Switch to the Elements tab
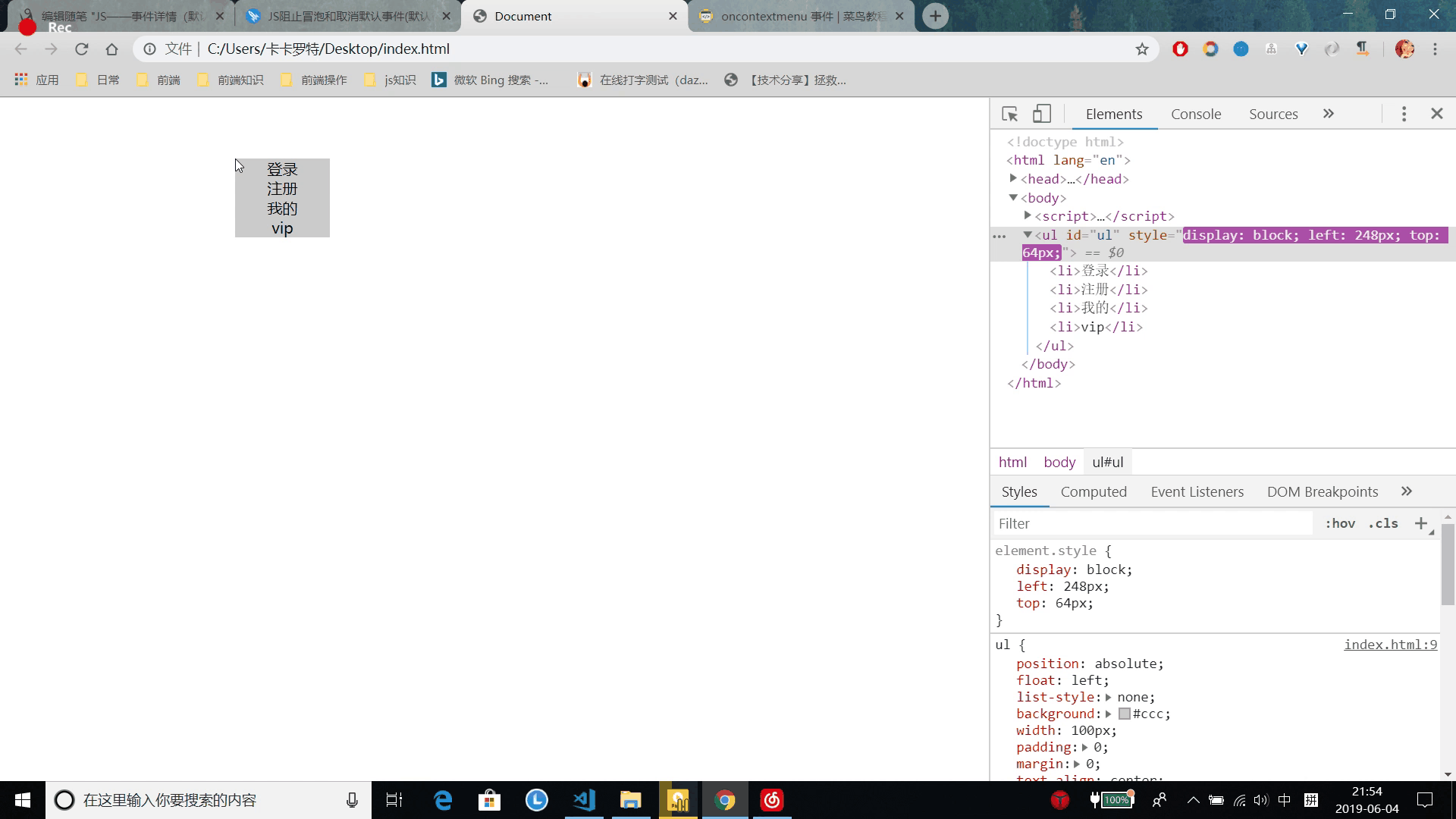Image resolution: width=1456 pixels, height=819 pixels. [1113, 114]
